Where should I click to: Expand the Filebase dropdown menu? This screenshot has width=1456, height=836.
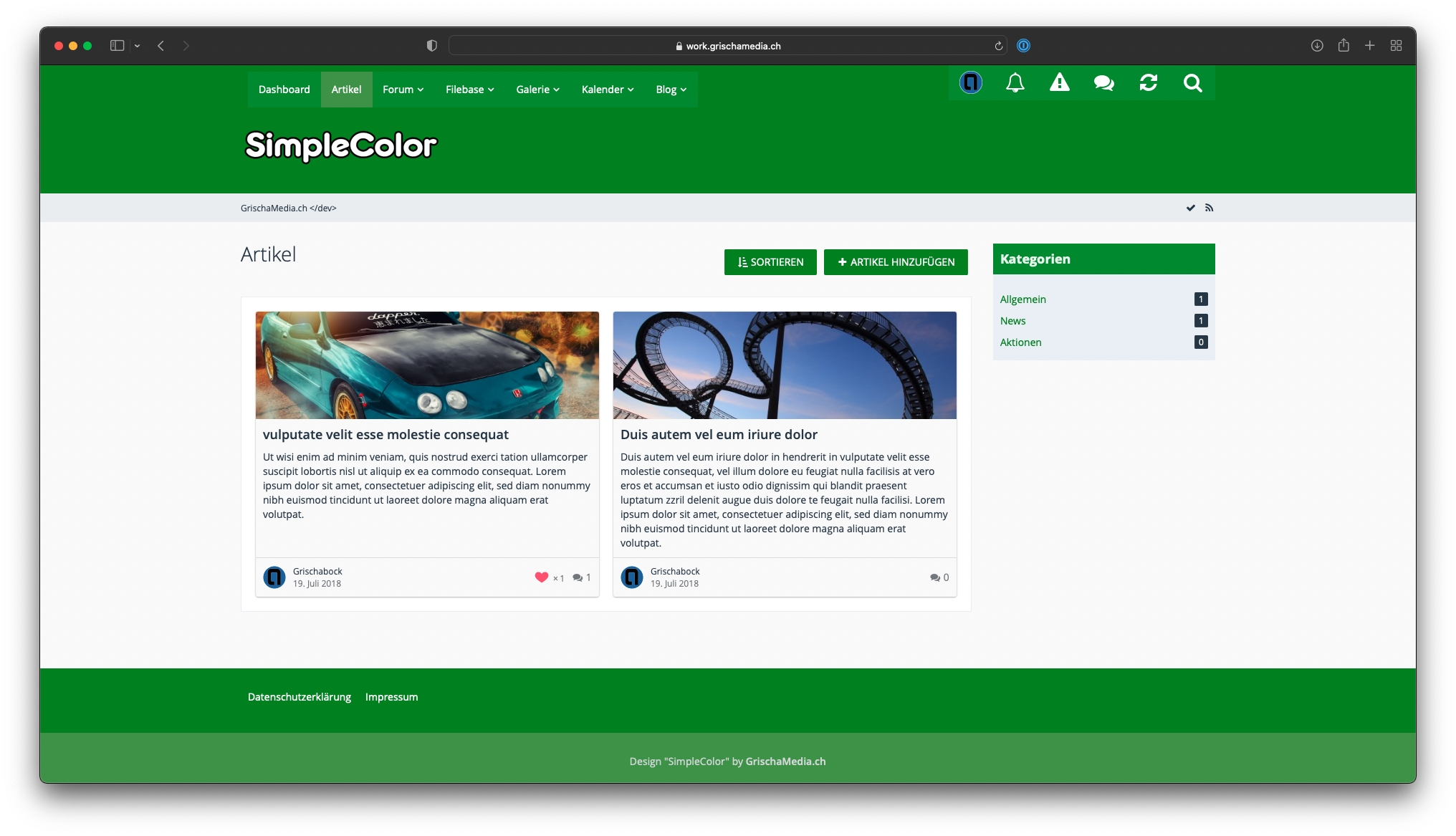469,90
